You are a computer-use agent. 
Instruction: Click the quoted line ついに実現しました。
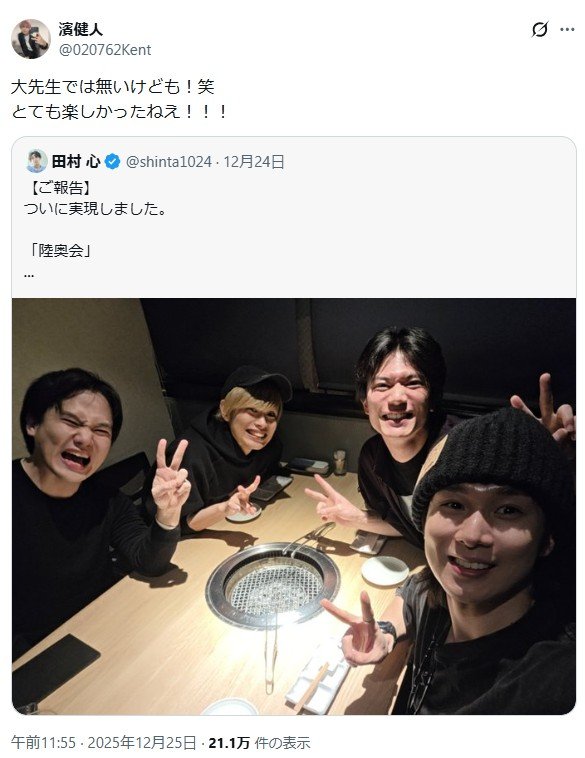(x=95, y=209)
